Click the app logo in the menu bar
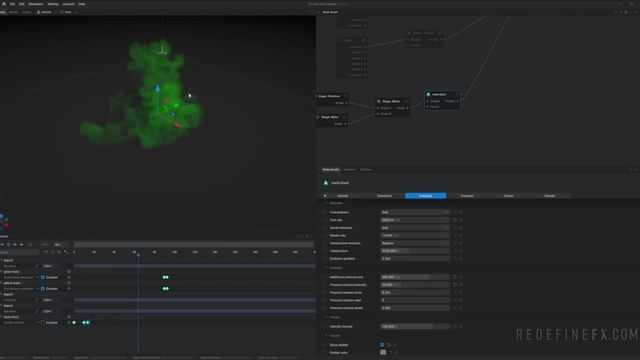640x360 pixels. (4, 4)
